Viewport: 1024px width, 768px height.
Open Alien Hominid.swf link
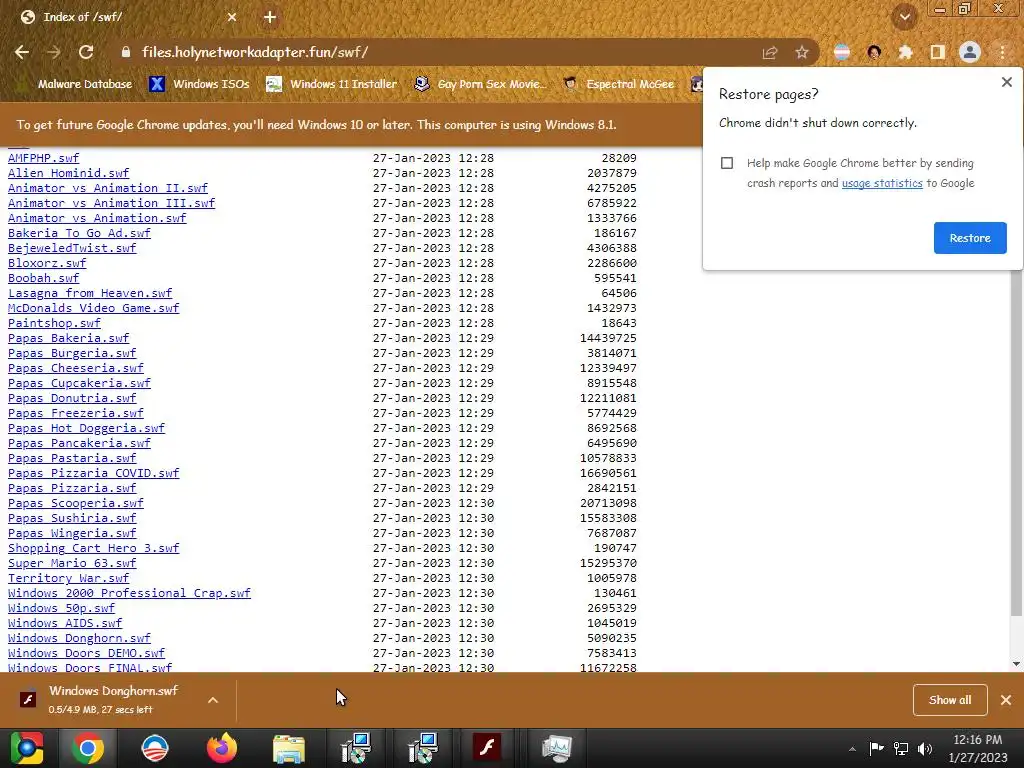tap(69, 173)
